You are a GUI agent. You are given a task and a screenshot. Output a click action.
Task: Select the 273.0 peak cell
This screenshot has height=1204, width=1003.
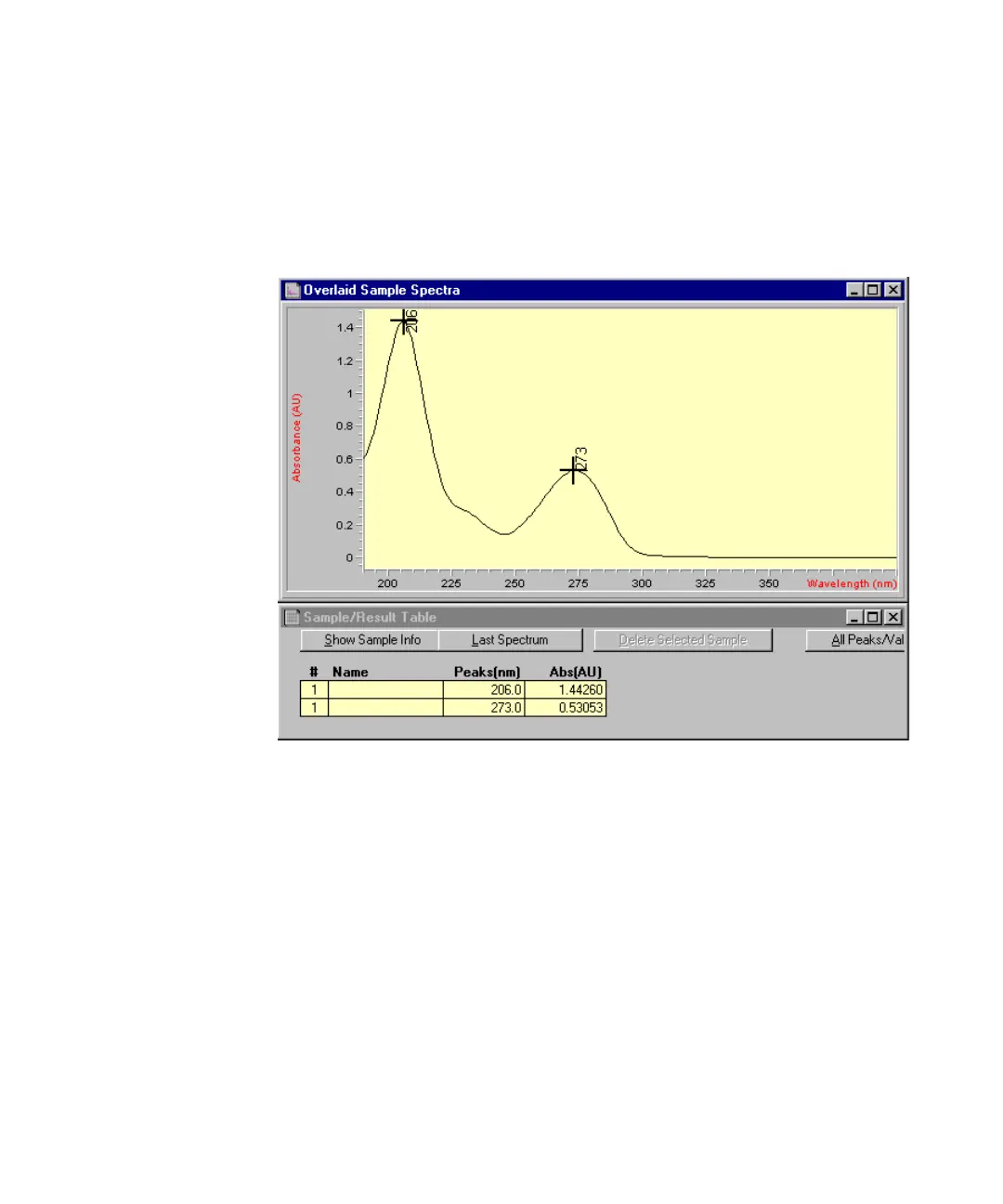pyautogui.click(x=484, y=708)
